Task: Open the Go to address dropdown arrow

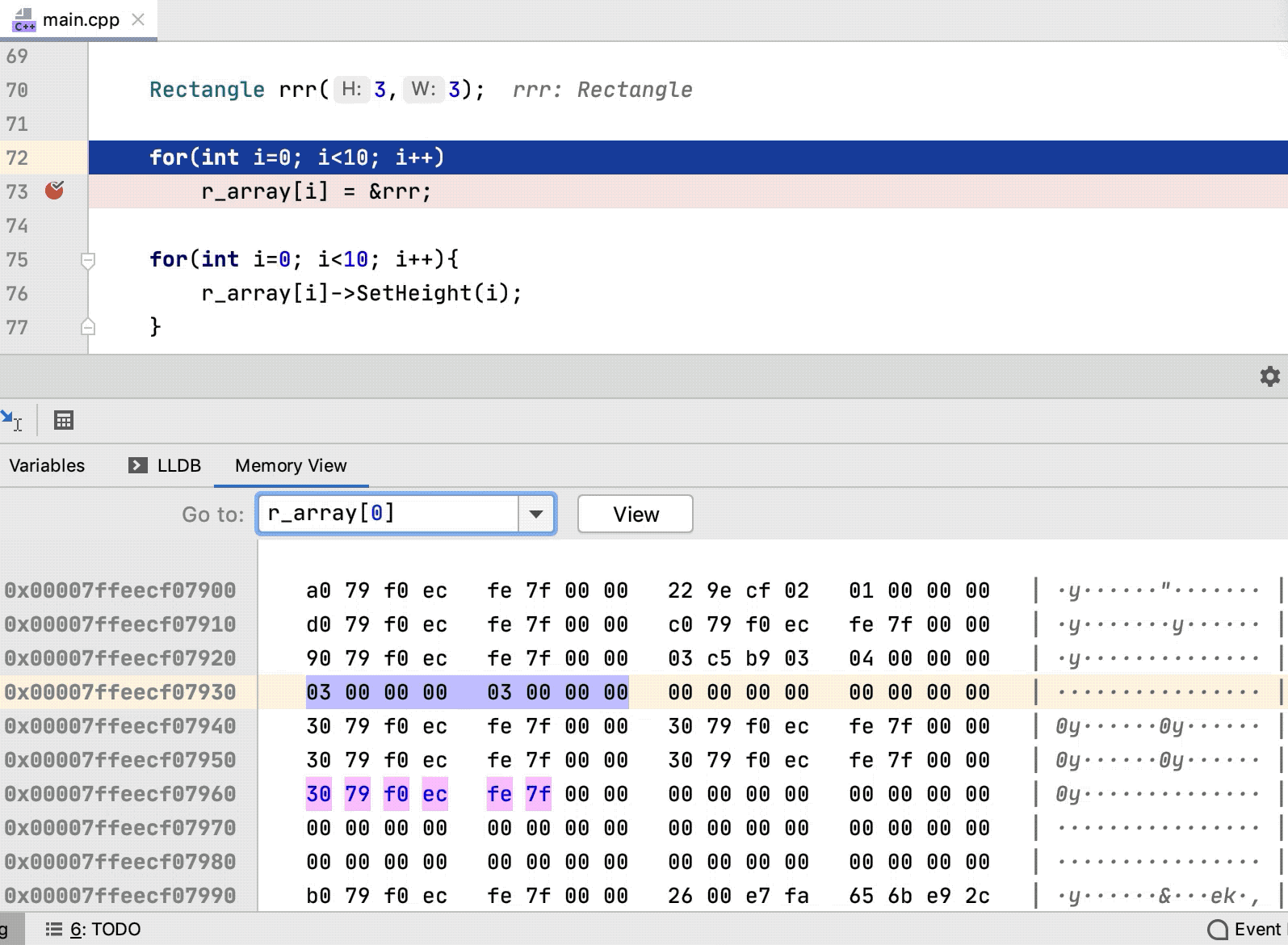Action: coord(535,514)
